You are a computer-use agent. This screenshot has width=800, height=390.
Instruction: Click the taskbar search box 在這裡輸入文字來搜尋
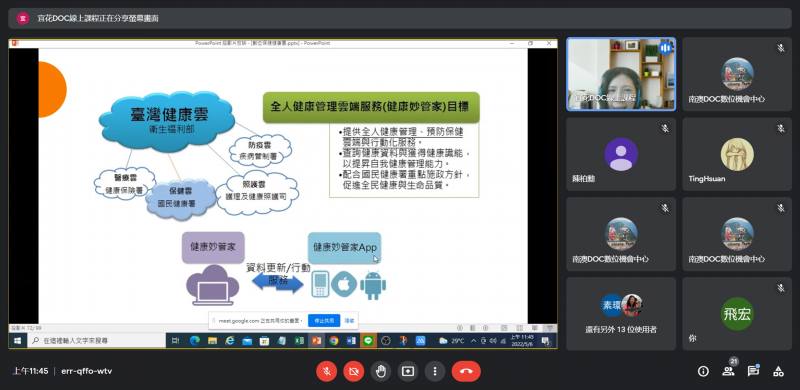click(x=95, y=340)
